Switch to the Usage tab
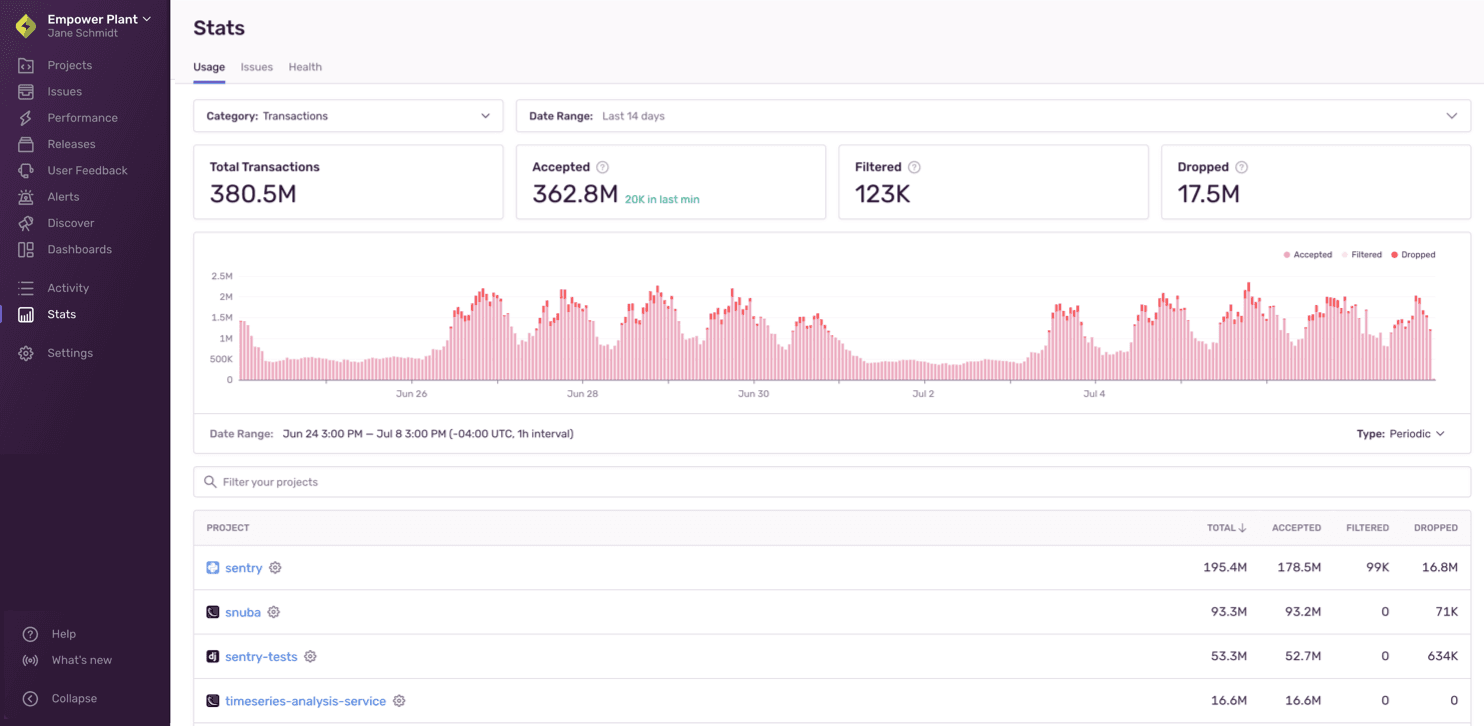 [x=209, y=67]
